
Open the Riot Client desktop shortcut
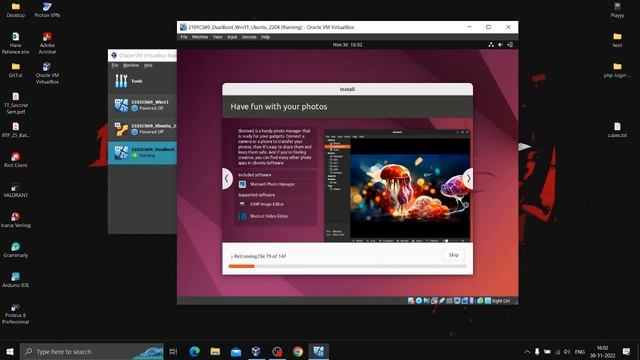pyautogui.click(x=16, y=160)
